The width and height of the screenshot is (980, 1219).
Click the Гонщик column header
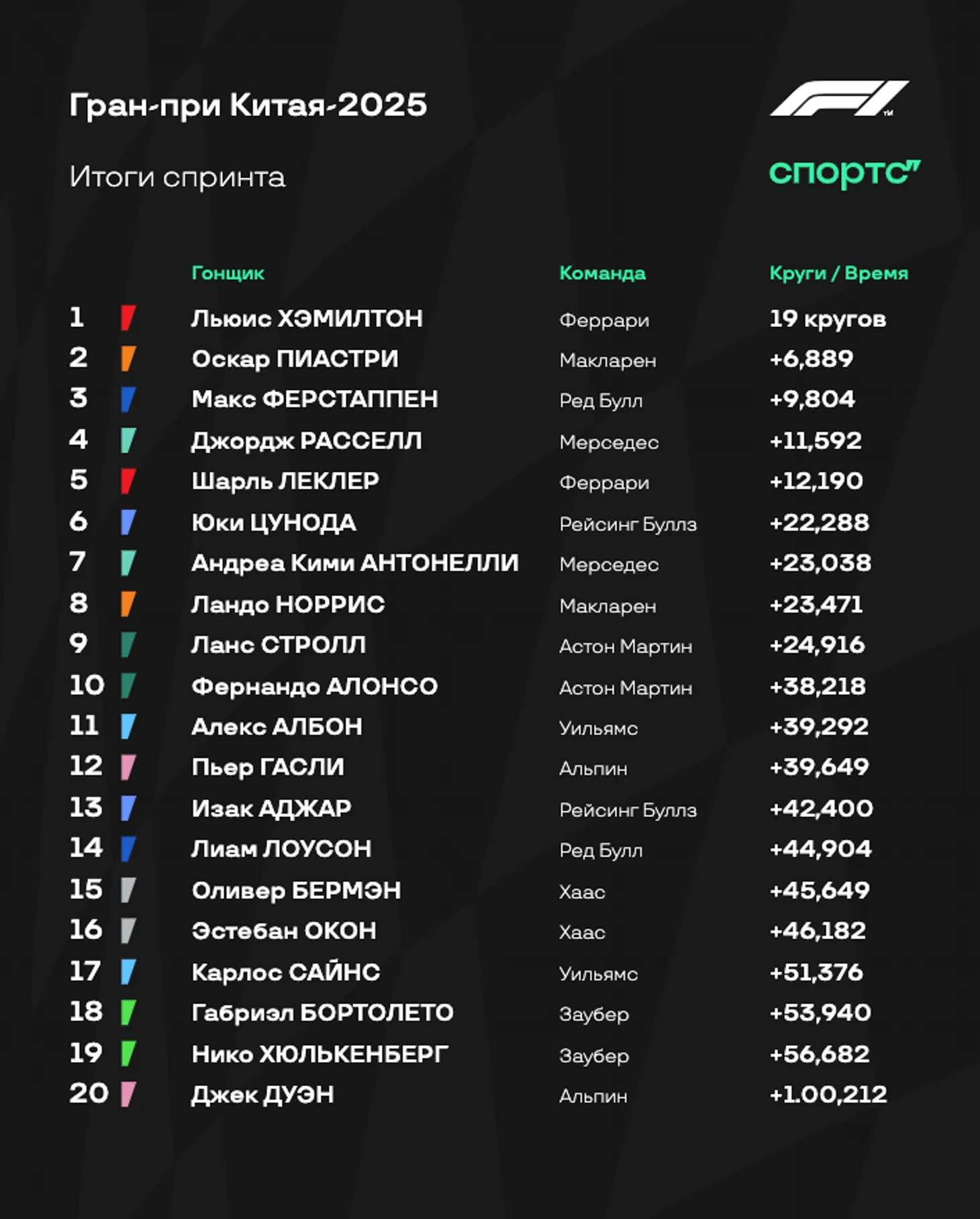[228, 273]
